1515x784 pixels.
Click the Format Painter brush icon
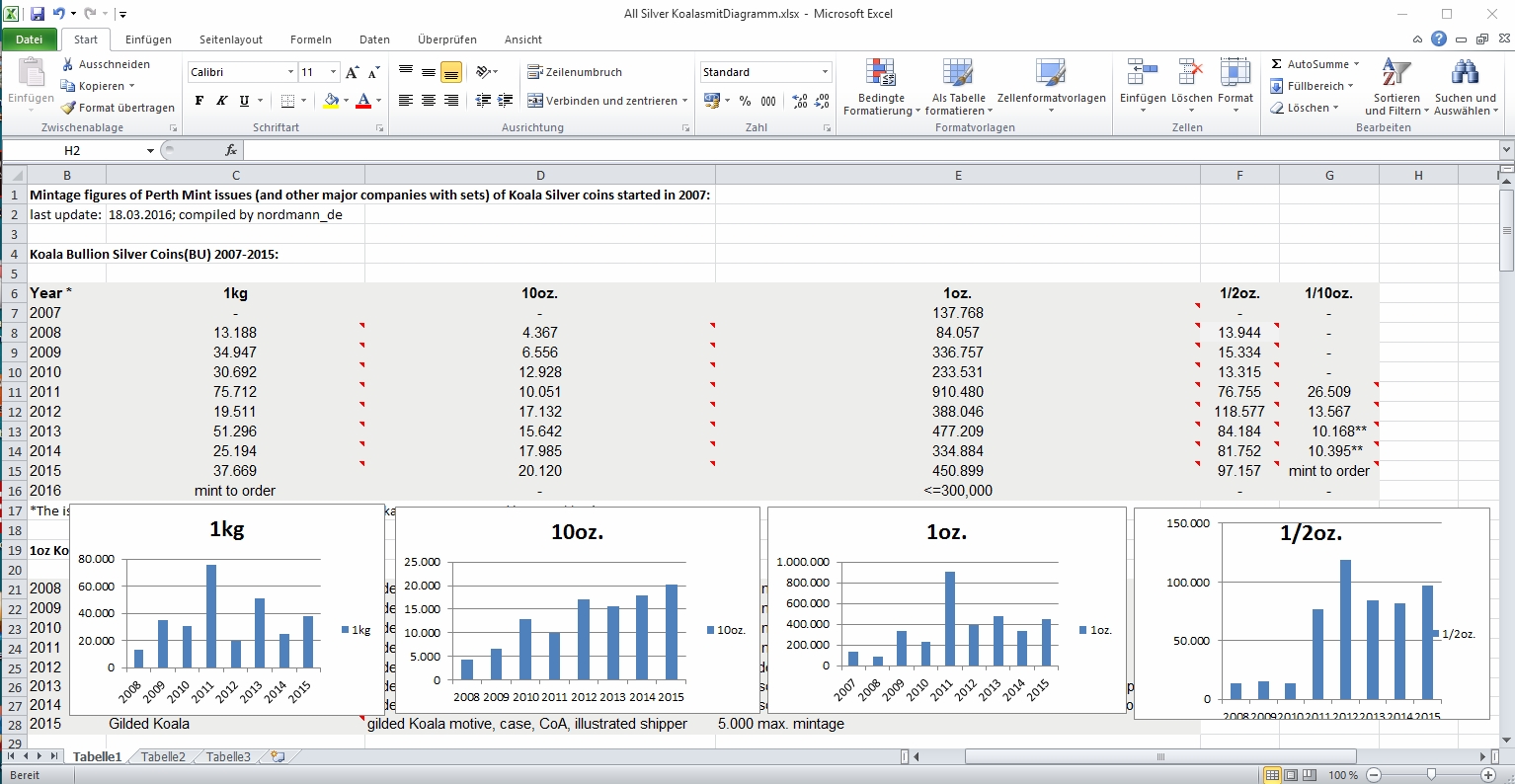click(x=68, y=108)
